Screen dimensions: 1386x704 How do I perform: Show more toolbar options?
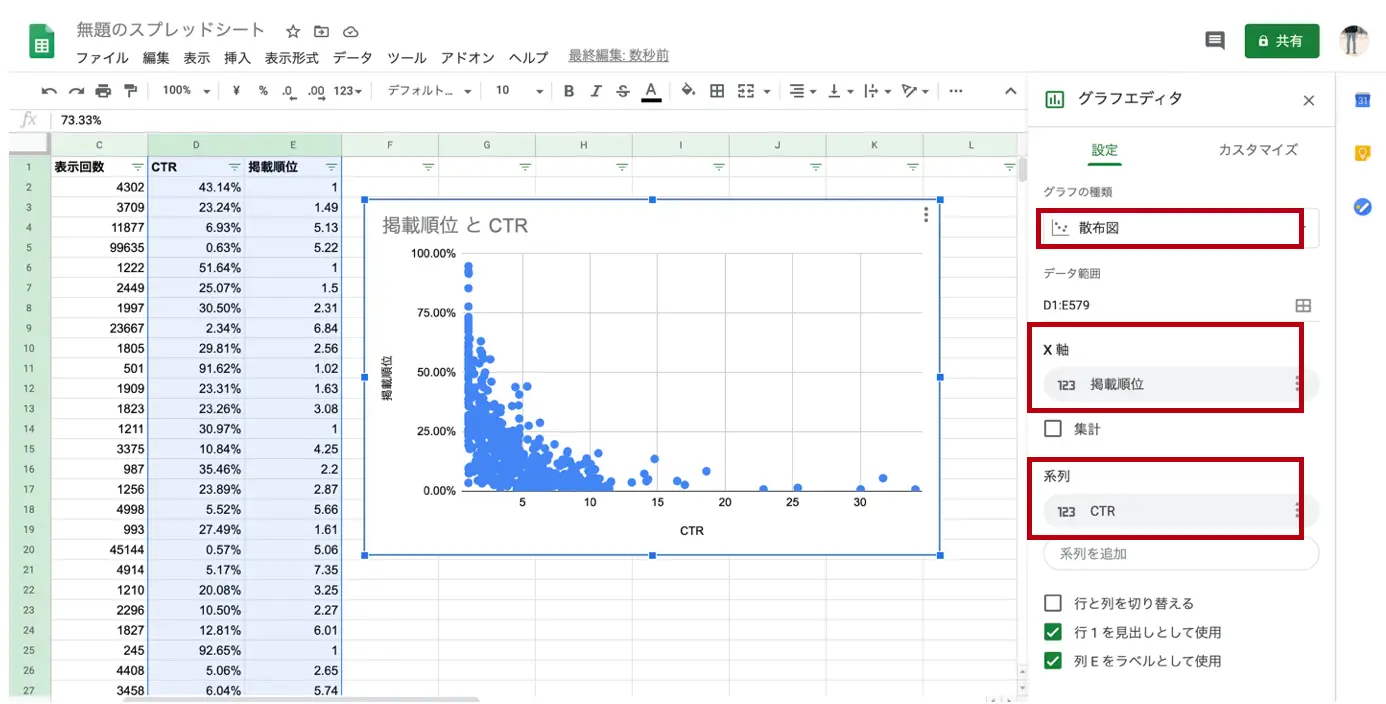point(955,91)
